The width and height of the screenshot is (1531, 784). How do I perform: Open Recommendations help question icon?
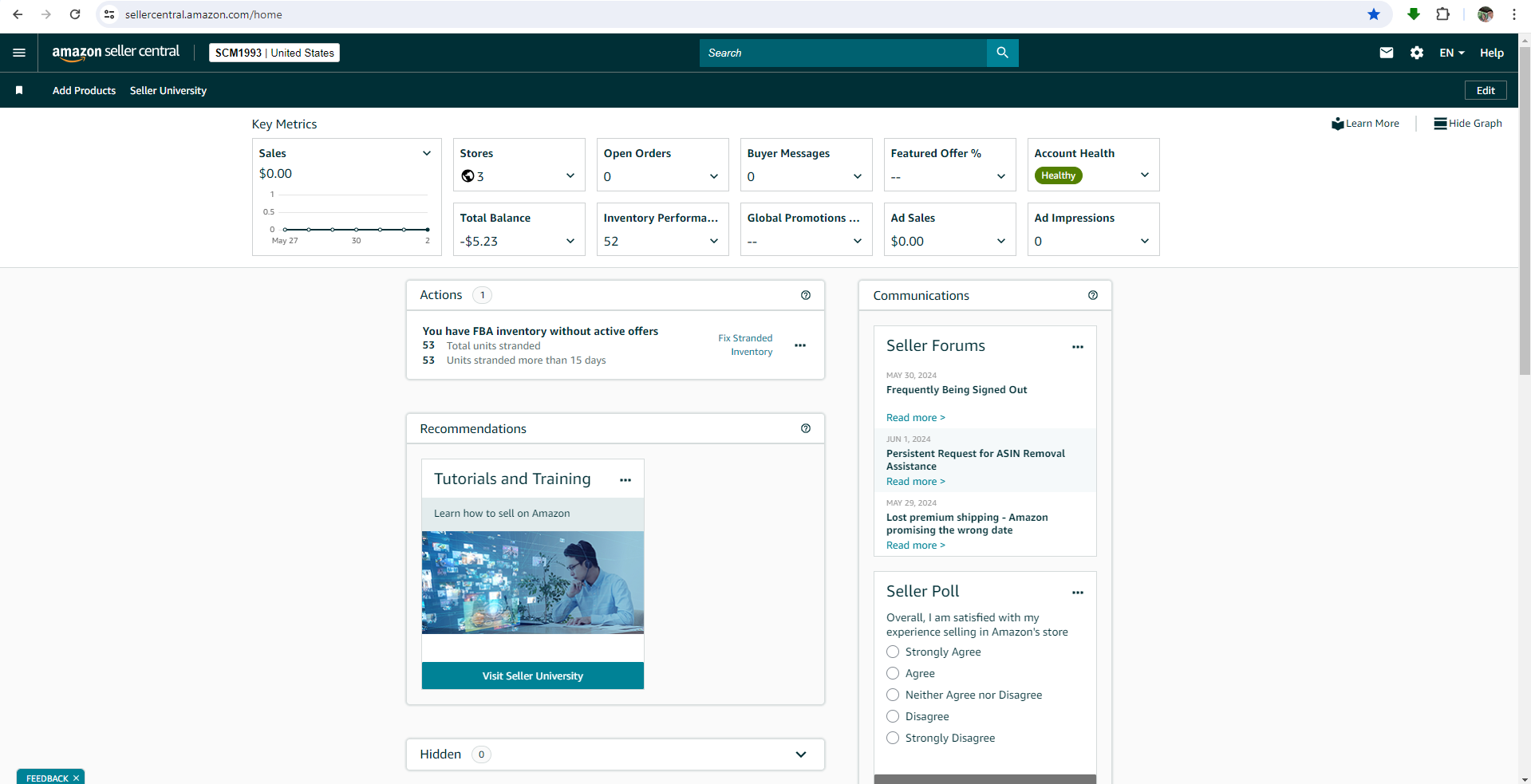coord(806,428)
